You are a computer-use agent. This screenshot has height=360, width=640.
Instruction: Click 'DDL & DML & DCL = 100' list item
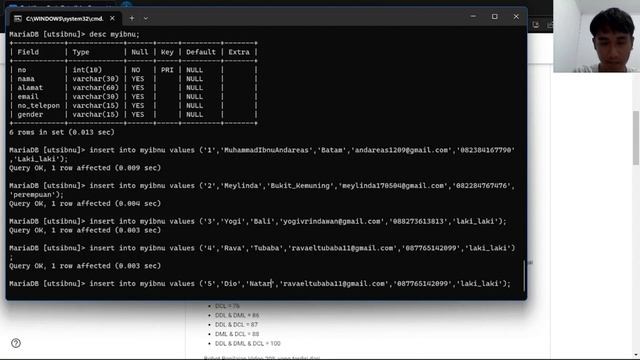pyautogui.click(x=248, y=344)
